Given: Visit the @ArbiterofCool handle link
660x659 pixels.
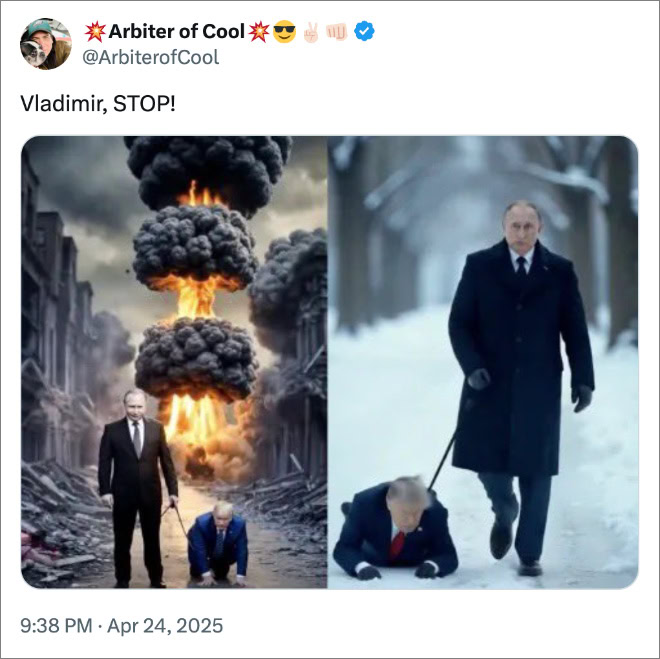Looking at the screenshot, I should (150, 57).
